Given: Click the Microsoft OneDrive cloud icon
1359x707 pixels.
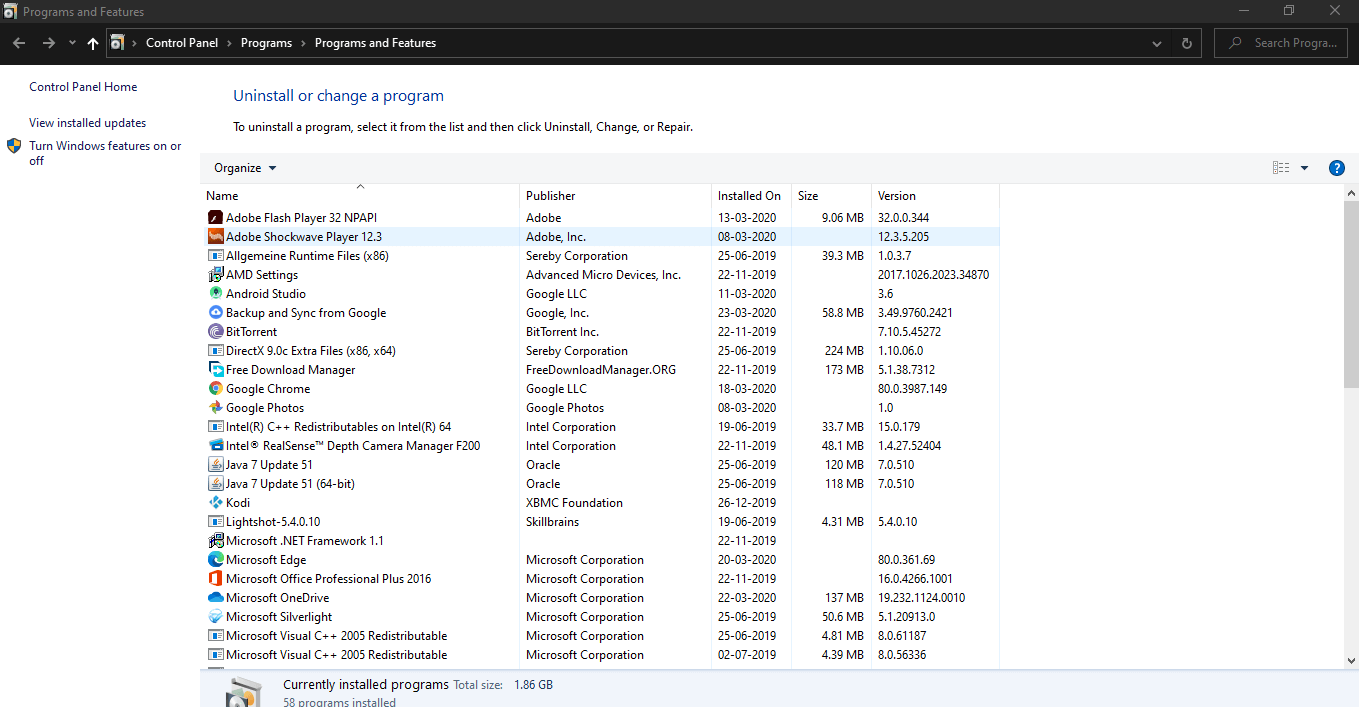Looking at the screenshot, I should [215, 598].
